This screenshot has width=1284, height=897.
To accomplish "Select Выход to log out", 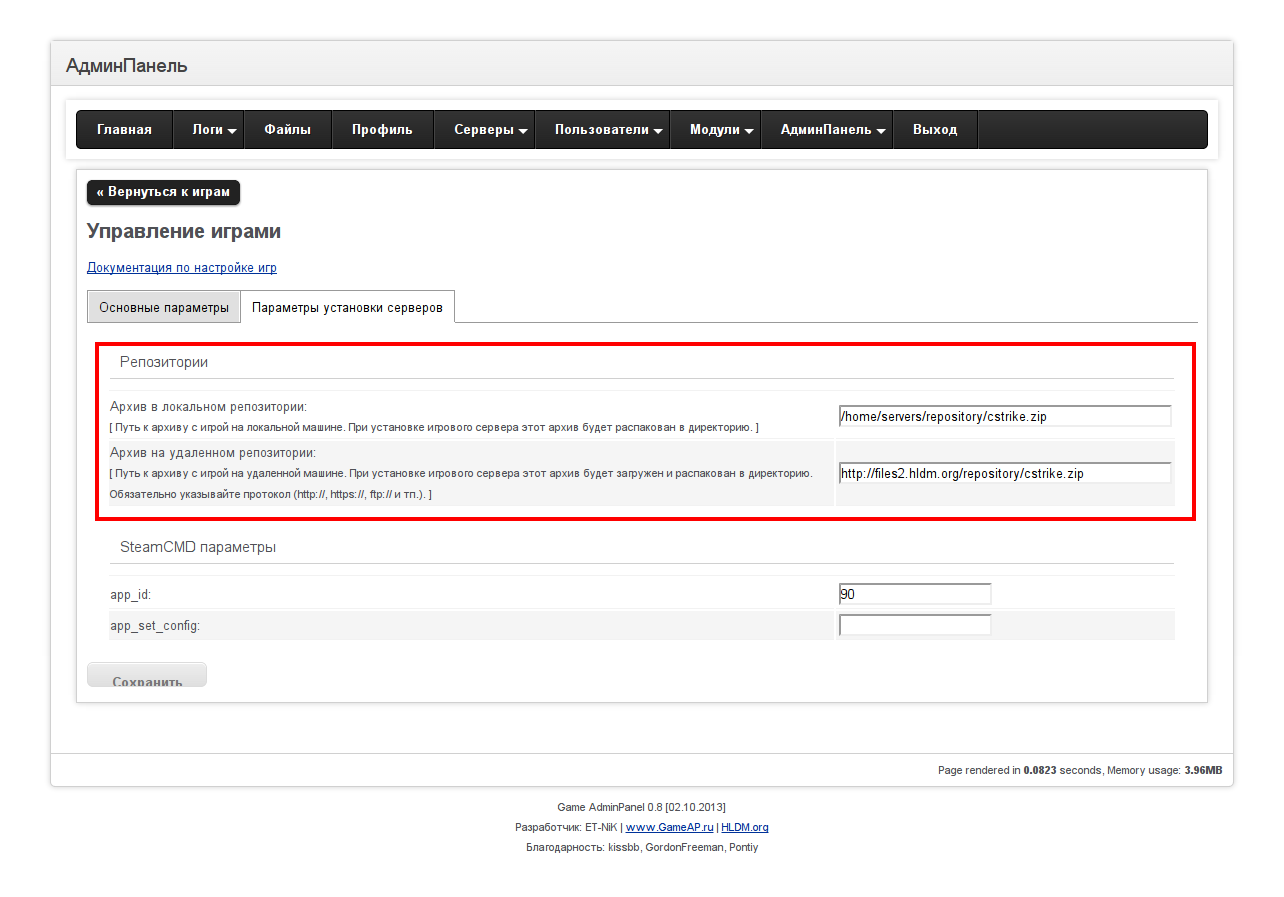I will point(935,130).
